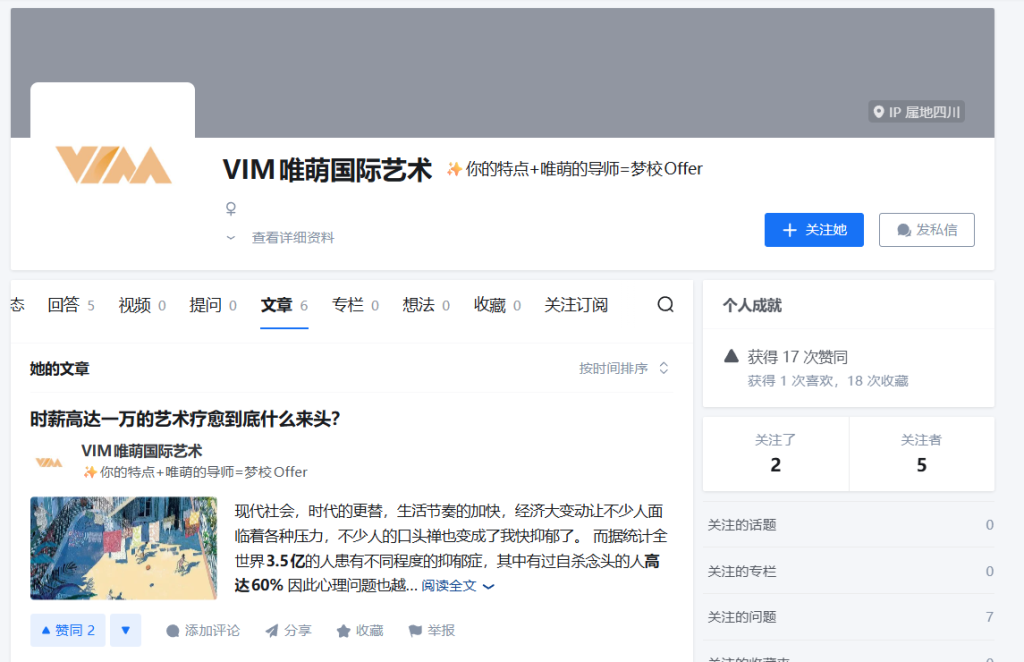Open the search icon on the profile tabs bar

point(665,304)
